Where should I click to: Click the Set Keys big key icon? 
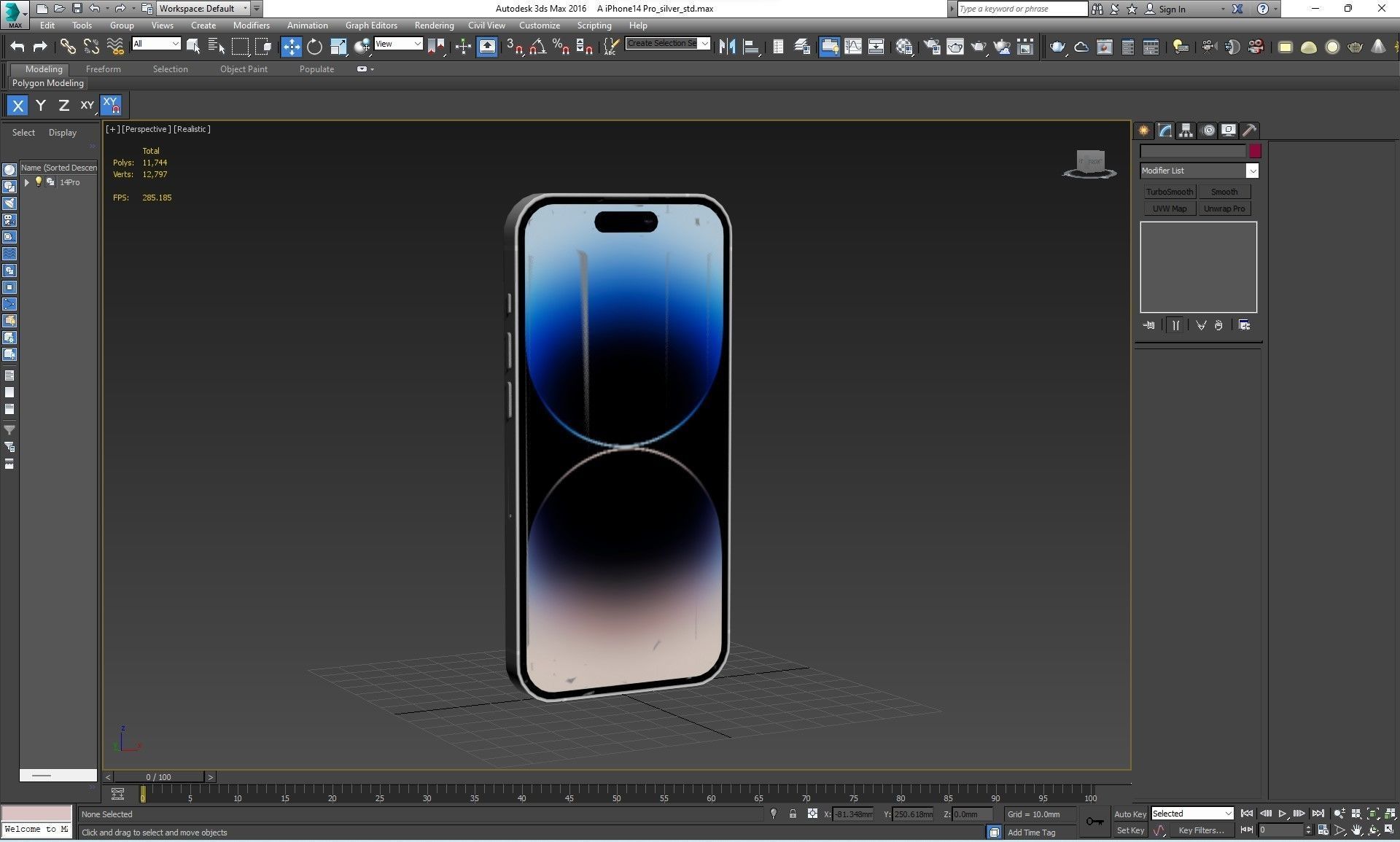click(x=1094, y=822)
